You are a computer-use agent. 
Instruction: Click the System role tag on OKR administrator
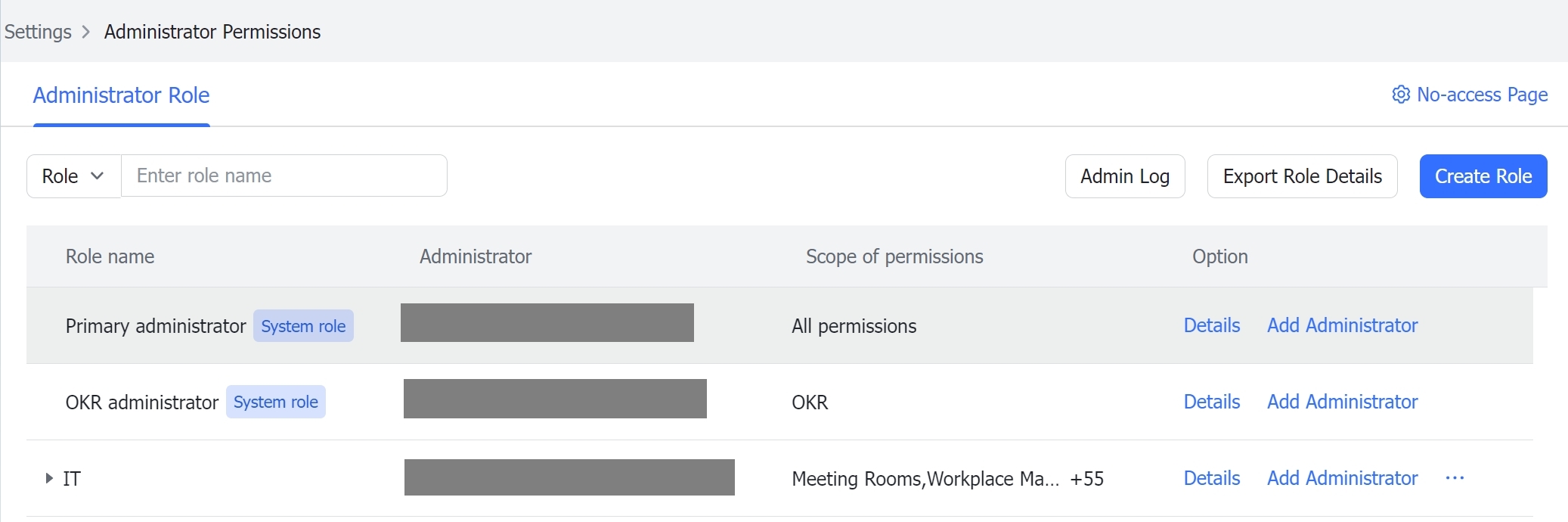click(x=276, y=402)
